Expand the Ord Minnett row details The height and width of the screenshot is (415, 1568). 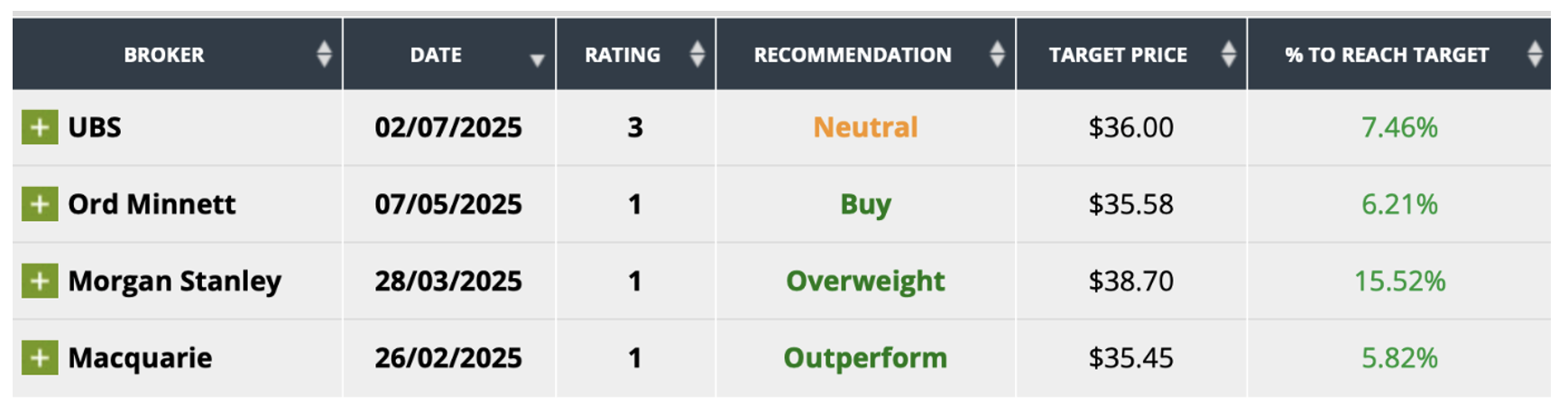[x=40, y=204]
